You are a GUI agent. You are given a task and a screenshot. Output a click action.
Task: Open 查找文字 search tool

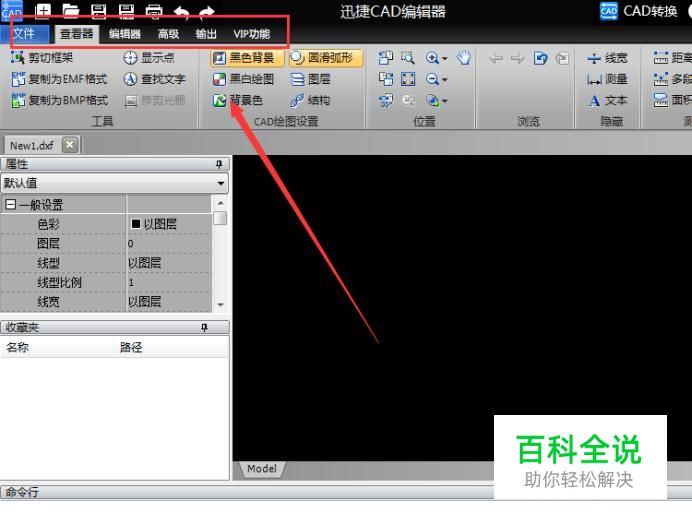point(154,79)
